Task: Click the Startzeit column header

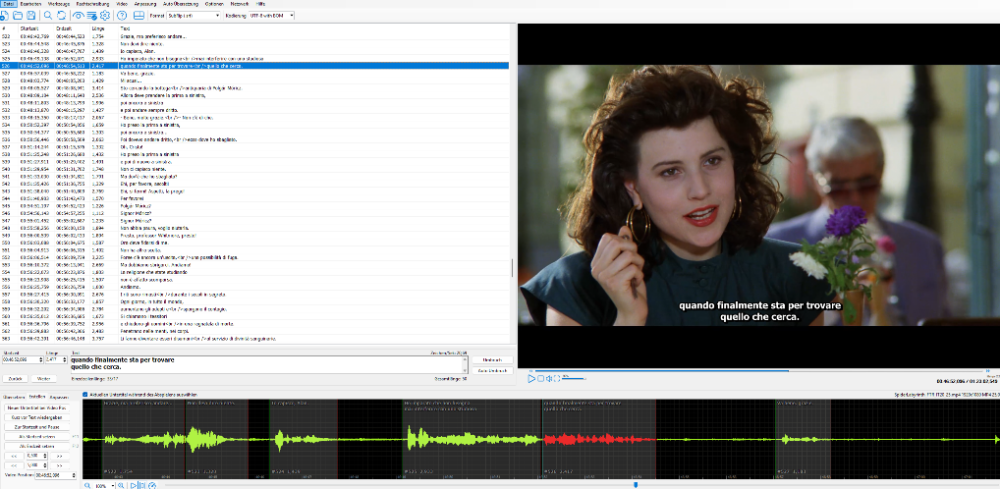Action: pos(29,29)
